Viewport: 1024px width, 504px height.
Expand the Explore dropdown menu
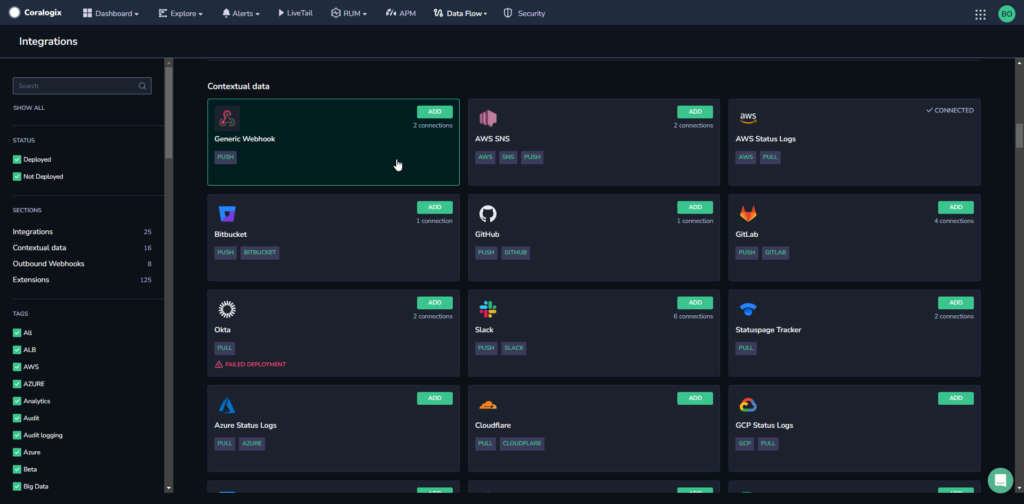[x=181, y=13]
